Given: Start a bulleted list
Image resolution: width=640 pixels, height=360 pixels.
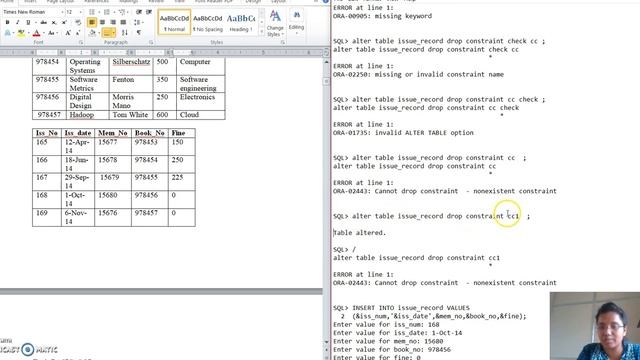Looking at the screenshot, I should (x=92, y=12).
